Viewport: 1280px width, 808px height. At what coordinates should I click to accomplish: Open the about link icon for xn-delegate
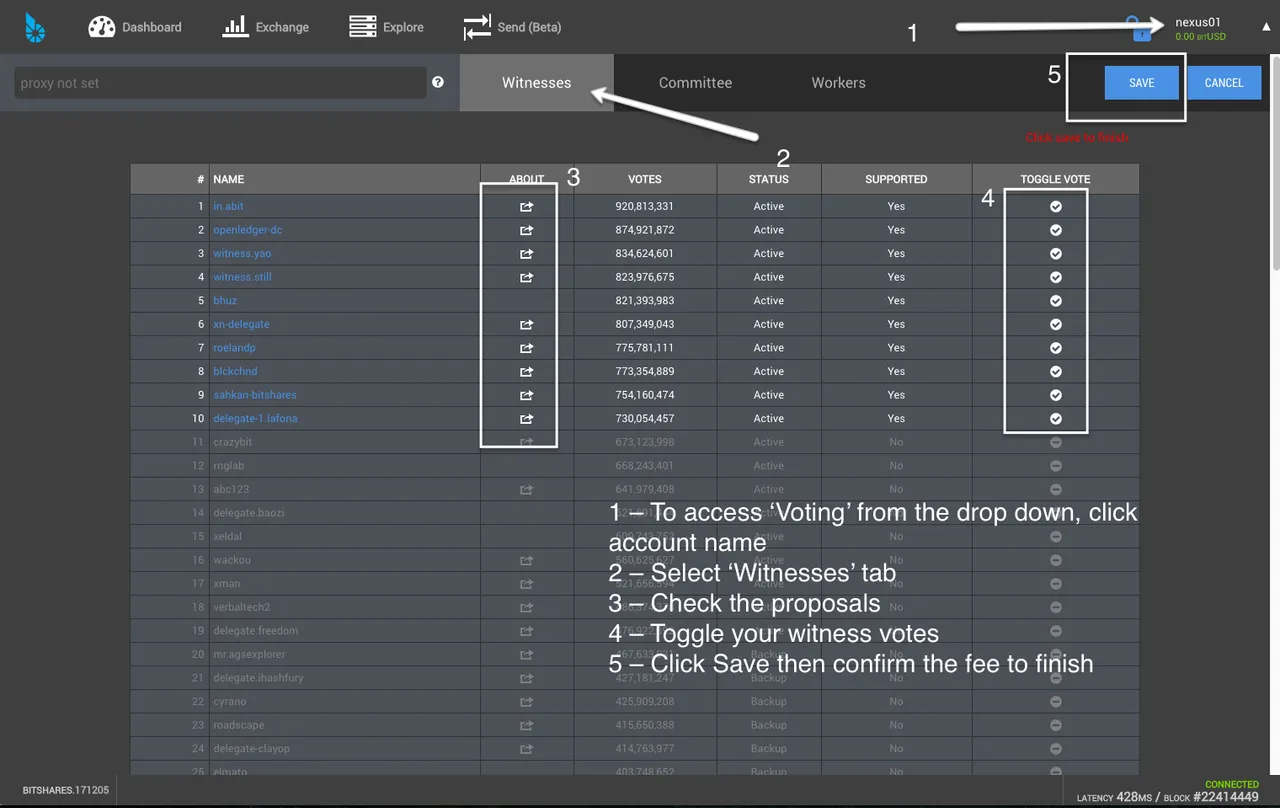527,324
